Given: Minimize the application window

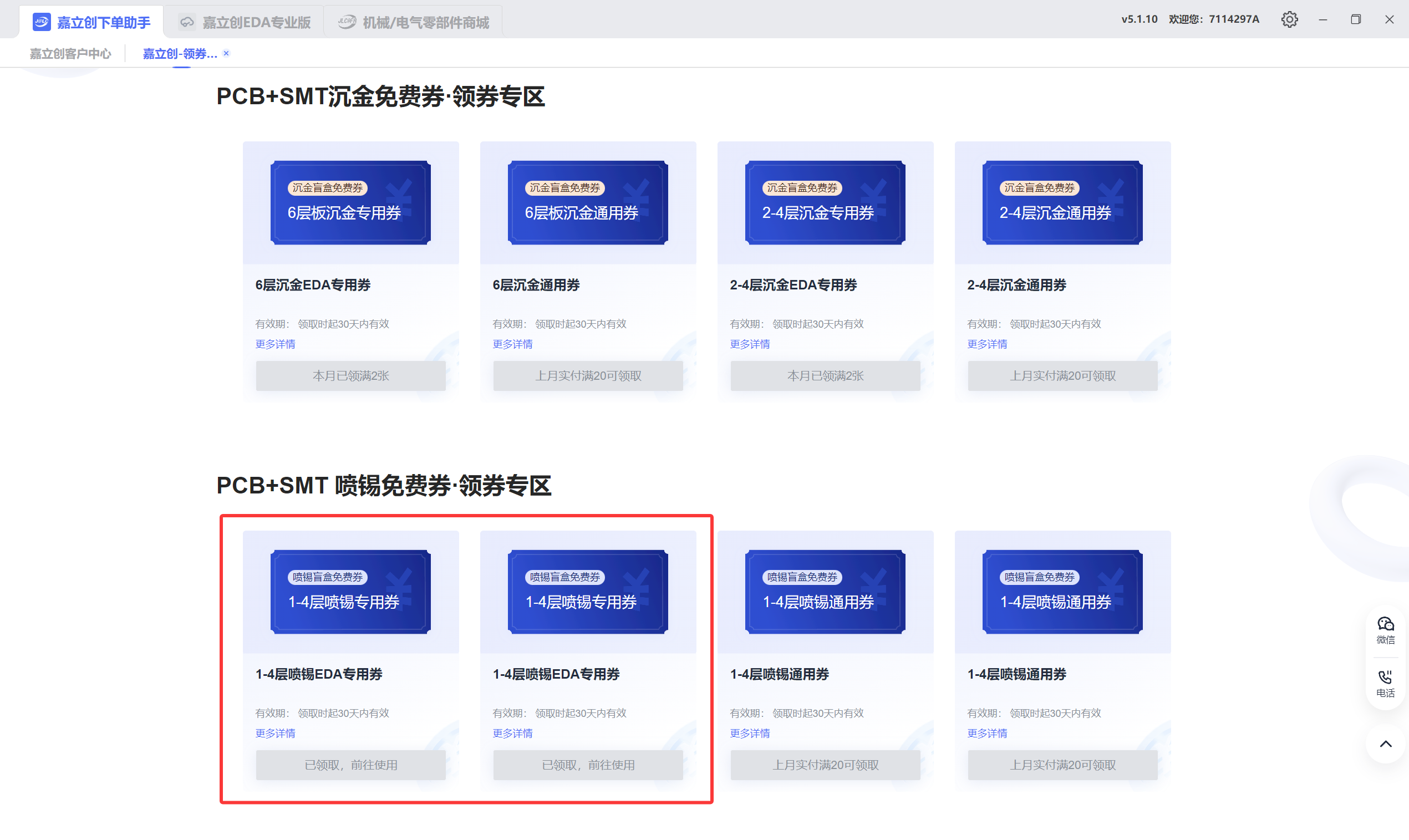Looking at the screenshot, I should [x=1322, y=19].
